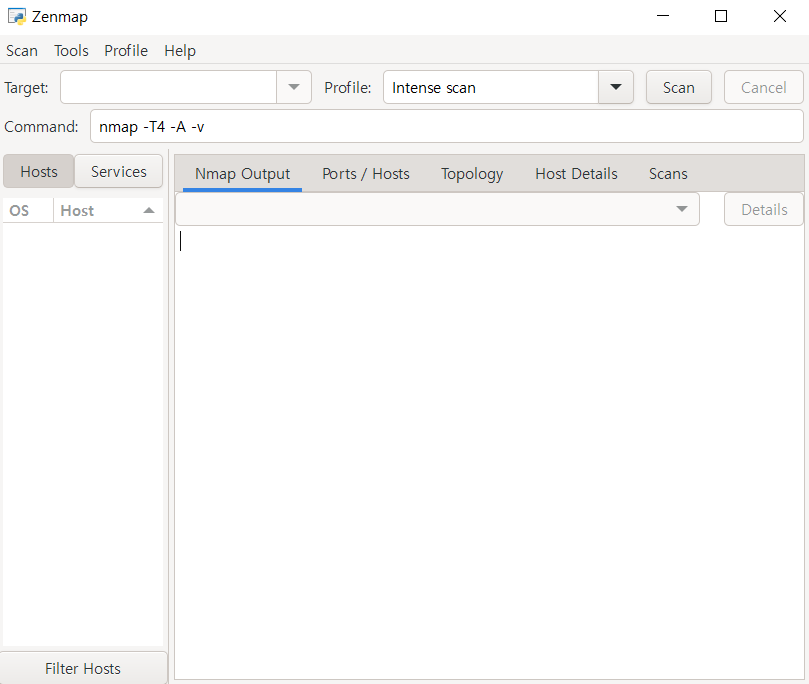Expand the Profile dropdown arrow
809x684 pixels.
pyautogui.click(x=616, y=87)
